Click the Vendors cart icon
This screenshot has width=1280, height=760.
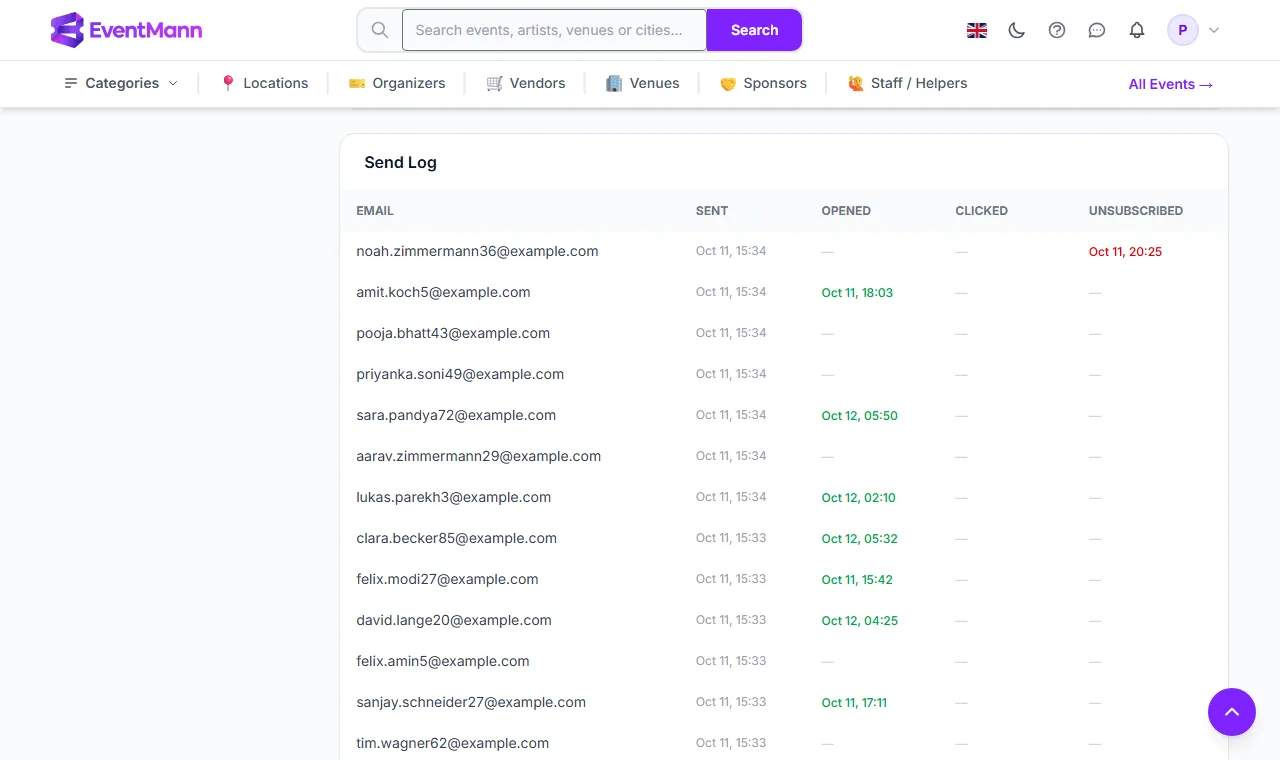click(494, 83)
